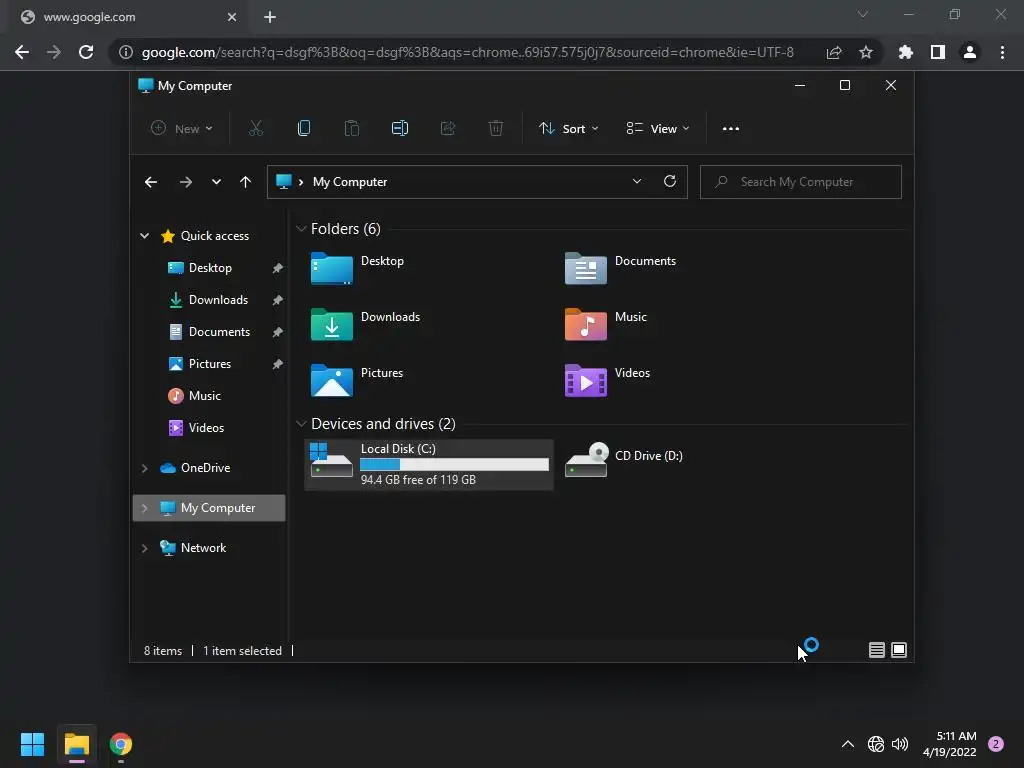Click the Cut scissors icon in toolbar

click(x=256, y=129)
